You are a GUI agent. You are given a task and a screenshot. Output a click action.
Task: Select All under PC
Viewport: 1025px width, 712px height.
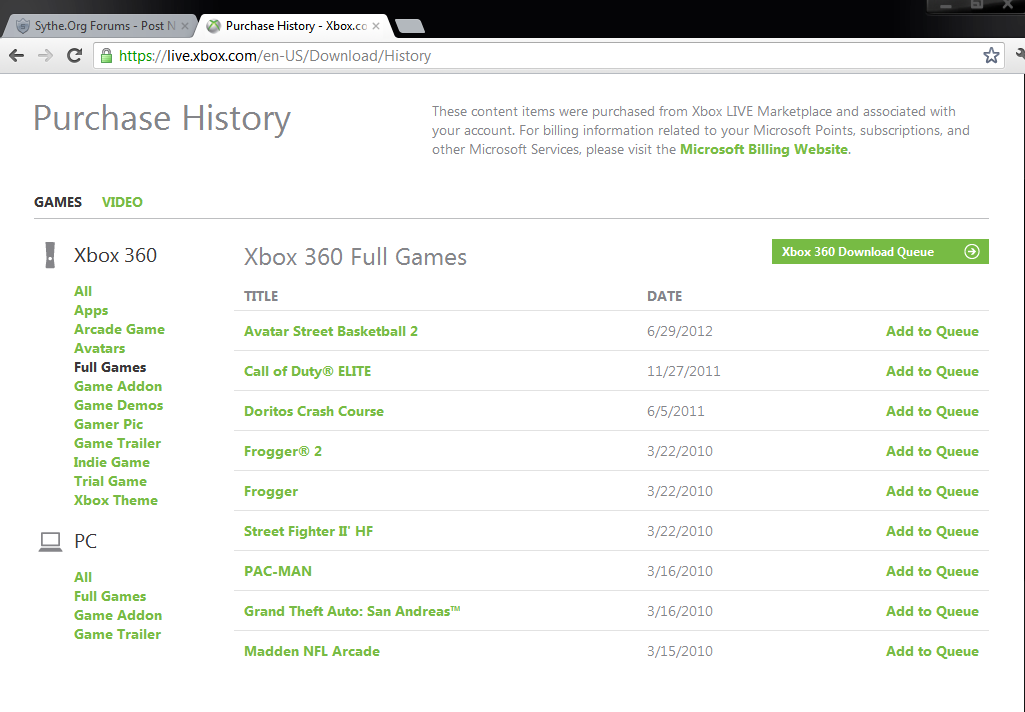(83, 577)
